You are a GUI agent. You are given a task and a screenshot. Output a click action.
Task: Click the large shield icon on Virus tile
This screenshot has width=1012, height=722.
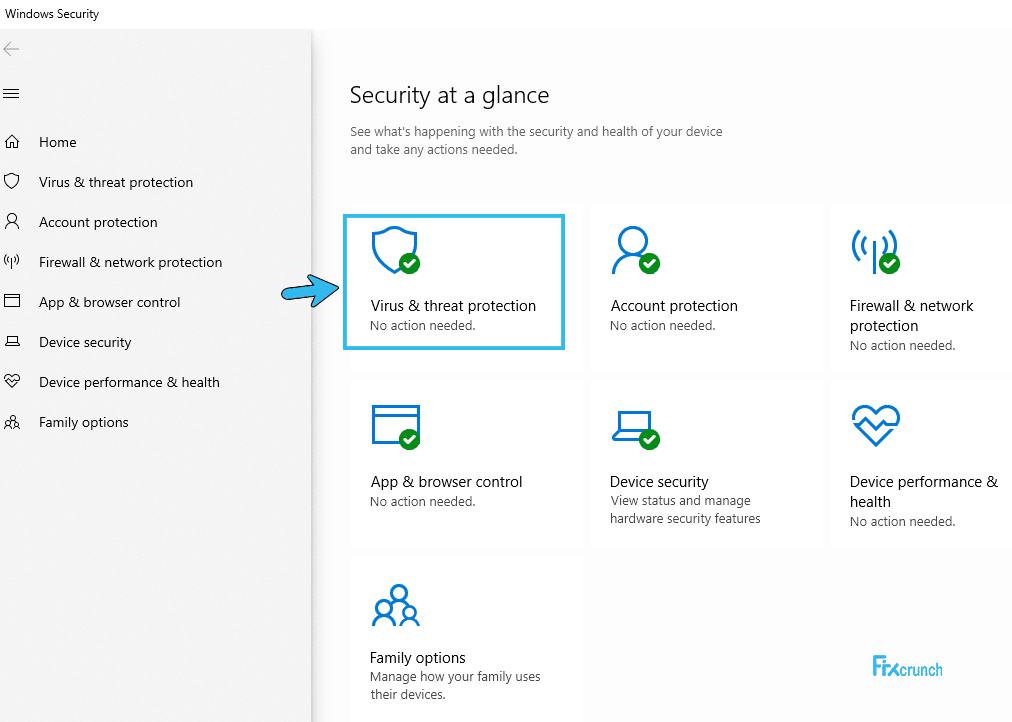pos(396,250)
